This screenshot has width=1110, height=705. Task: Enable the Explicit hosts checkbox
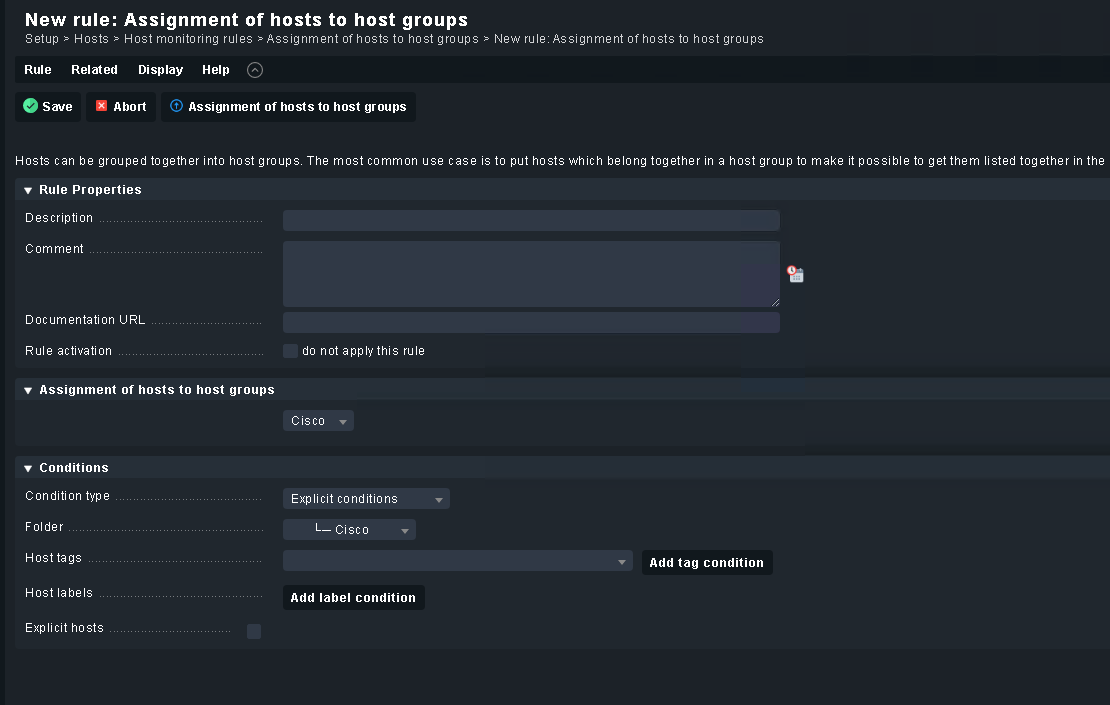[254, 631]
